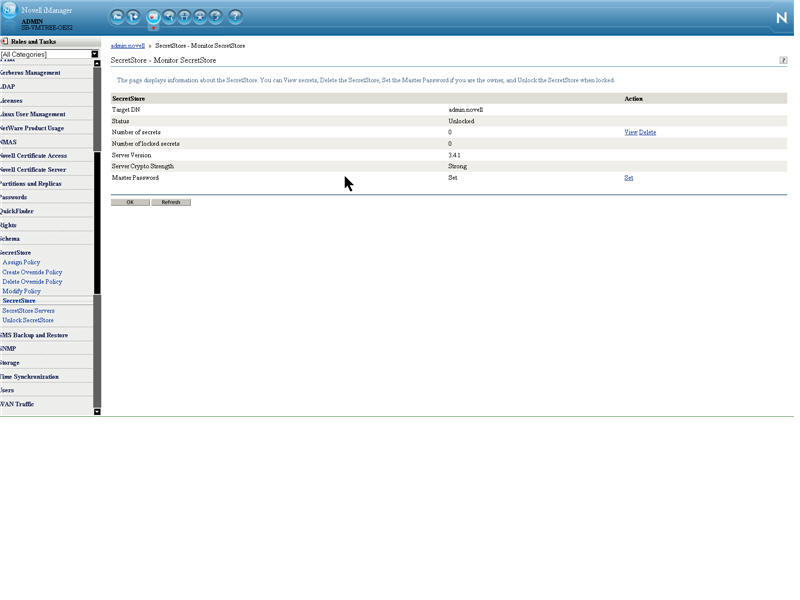Open the All Categories dropdown
The image size is (800, 600).
(49, 54)
